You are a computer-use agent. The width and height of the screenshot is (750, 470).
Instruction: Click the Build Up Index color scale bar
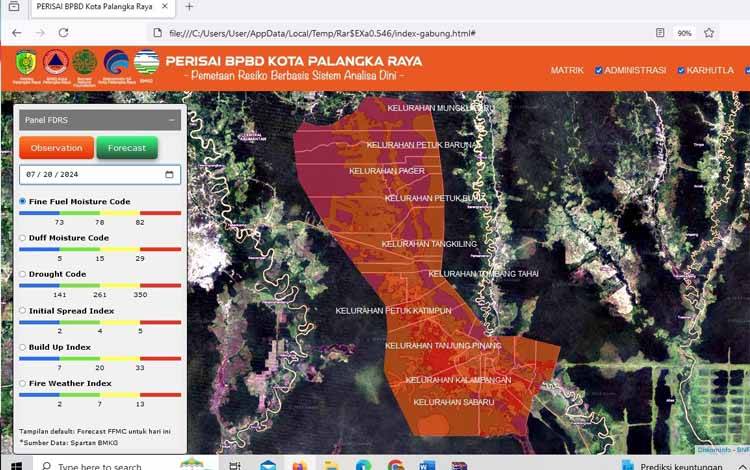100,358
